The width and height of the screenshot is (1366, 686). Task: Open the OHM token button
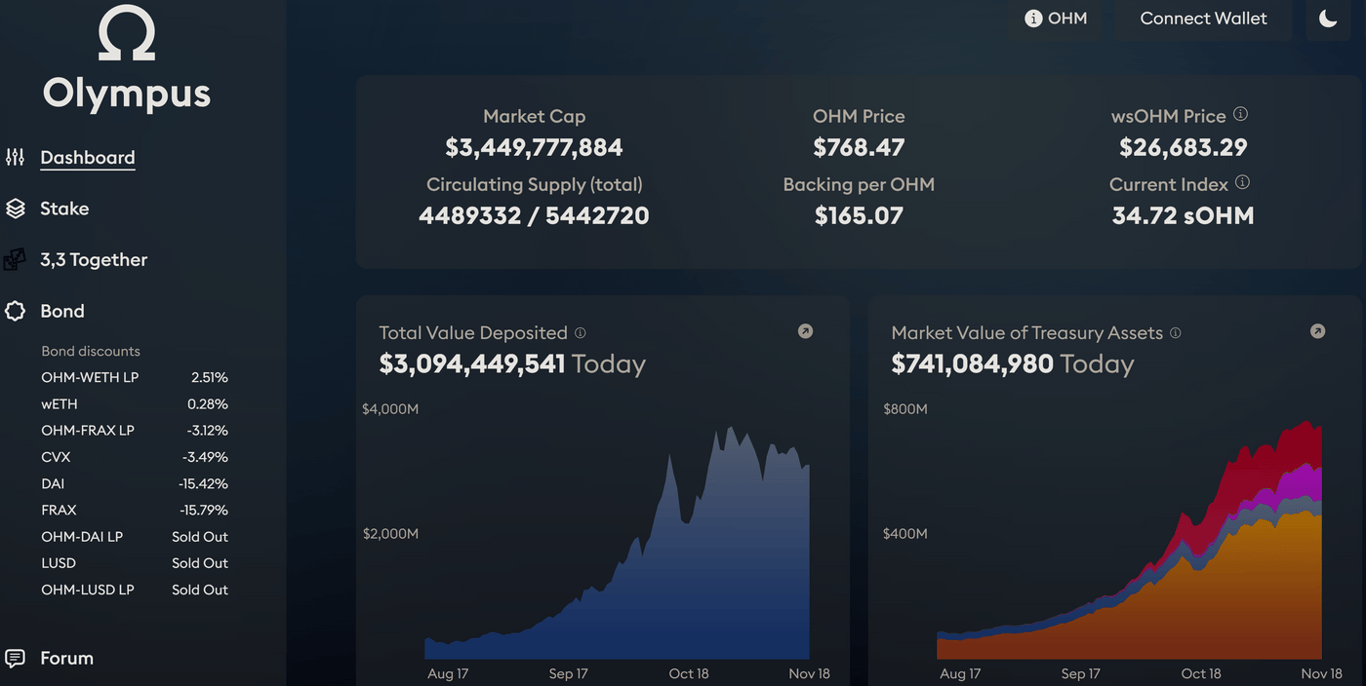(x=1056, y=18)
